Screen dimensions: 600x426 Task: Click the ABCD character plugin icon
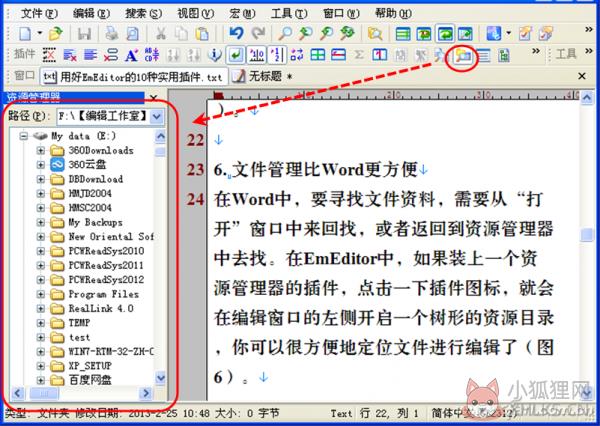[x=152, y=55]
